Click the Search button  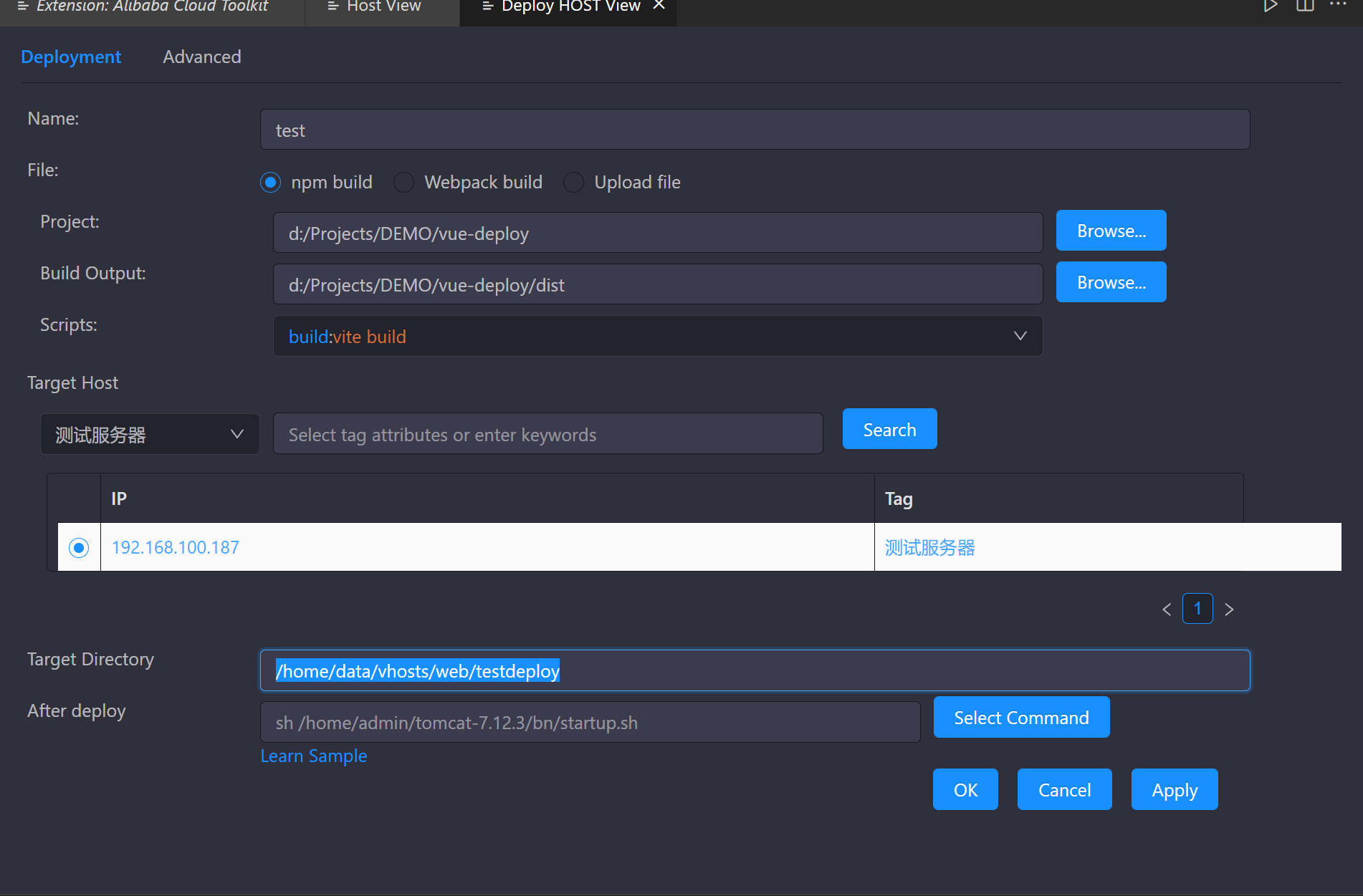889,429
